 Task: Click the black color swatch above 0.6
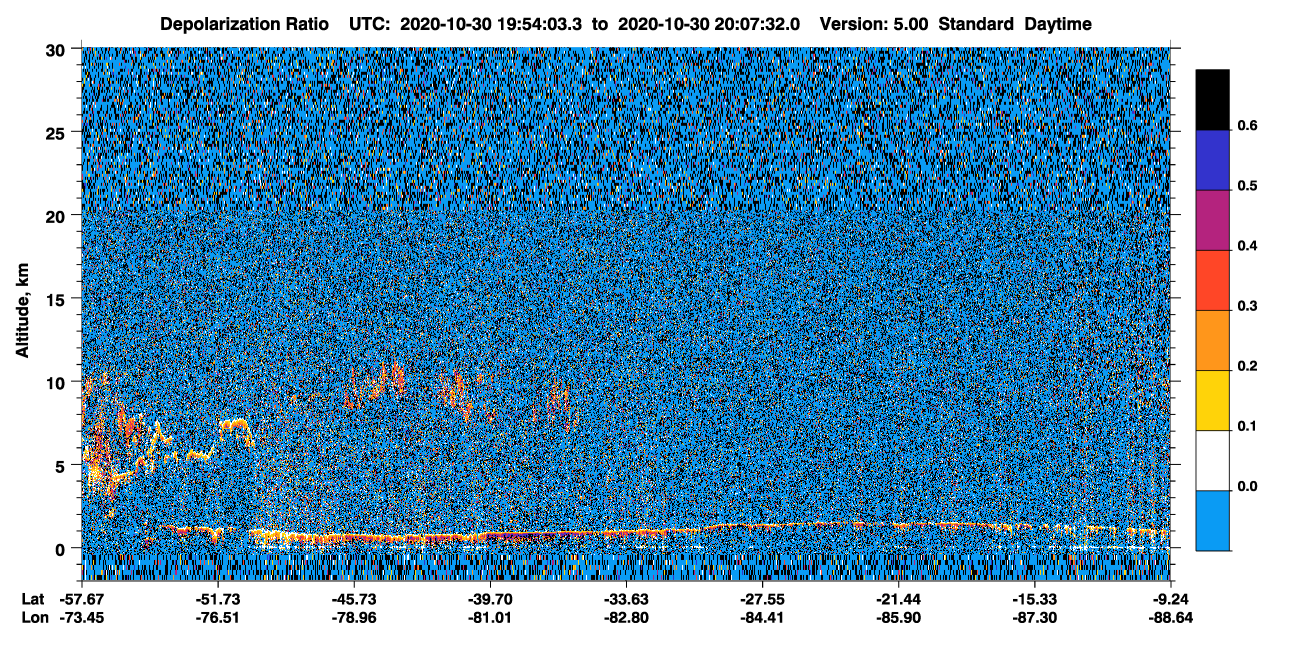pyautogui.click(x=1212, y=99)
